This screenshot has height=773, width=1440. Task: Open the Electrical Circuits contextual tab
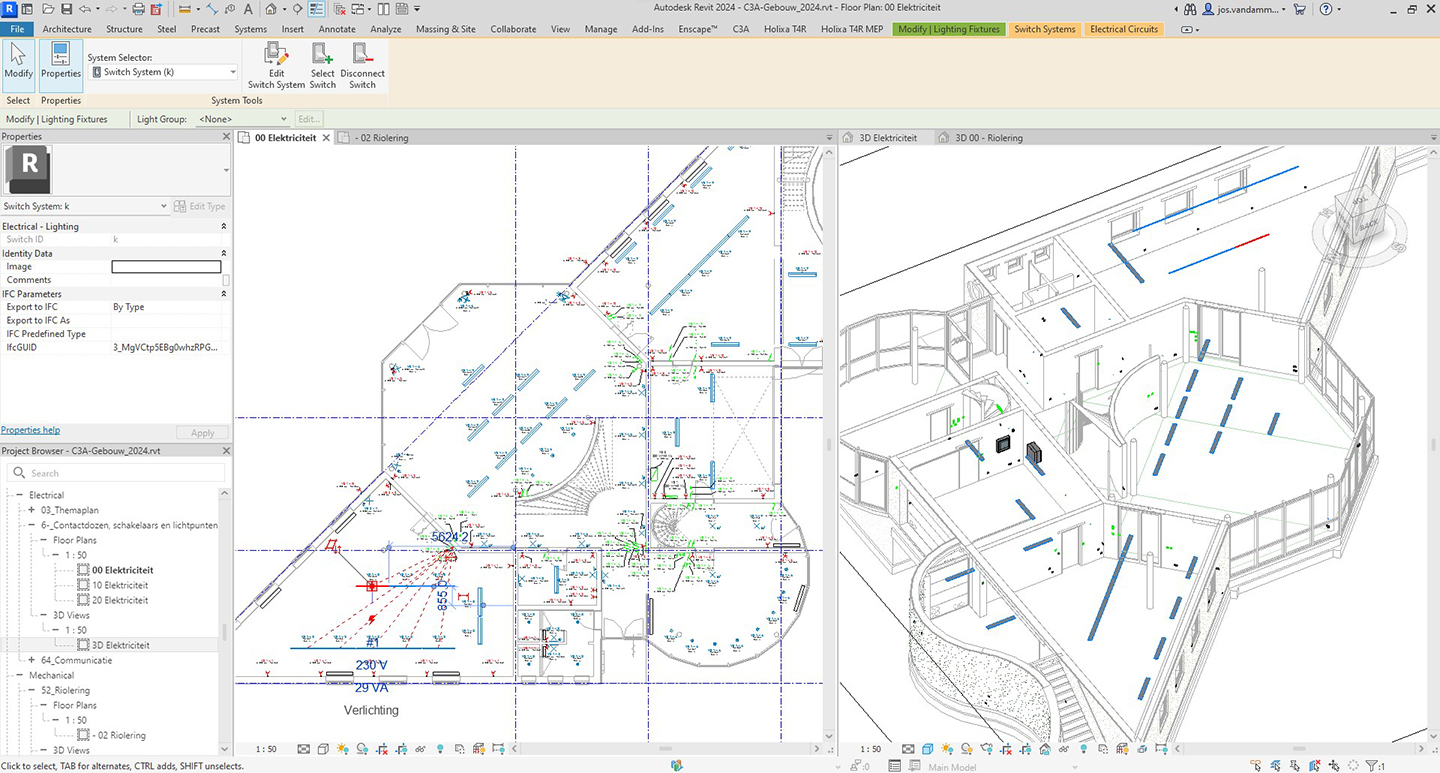(x=1124, y=29)
